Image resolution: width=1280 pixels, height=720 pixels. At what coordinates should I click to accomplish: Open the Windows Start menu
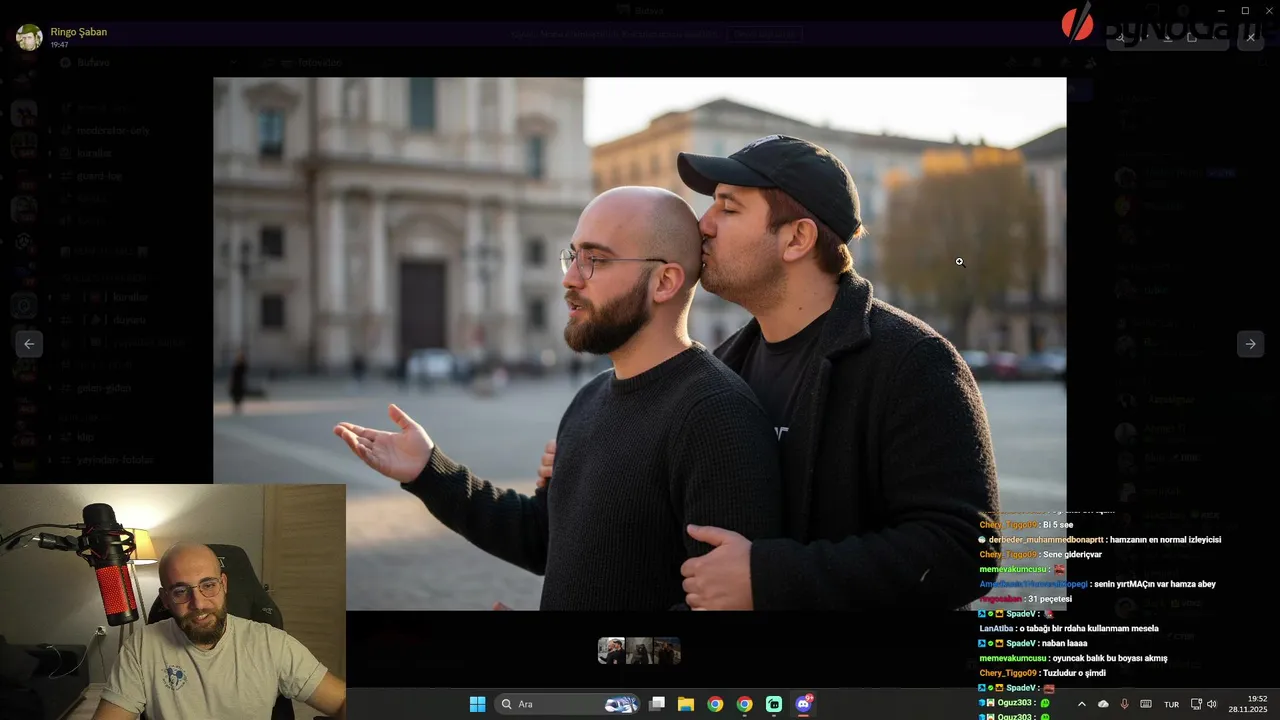click(x=477, y=704)
